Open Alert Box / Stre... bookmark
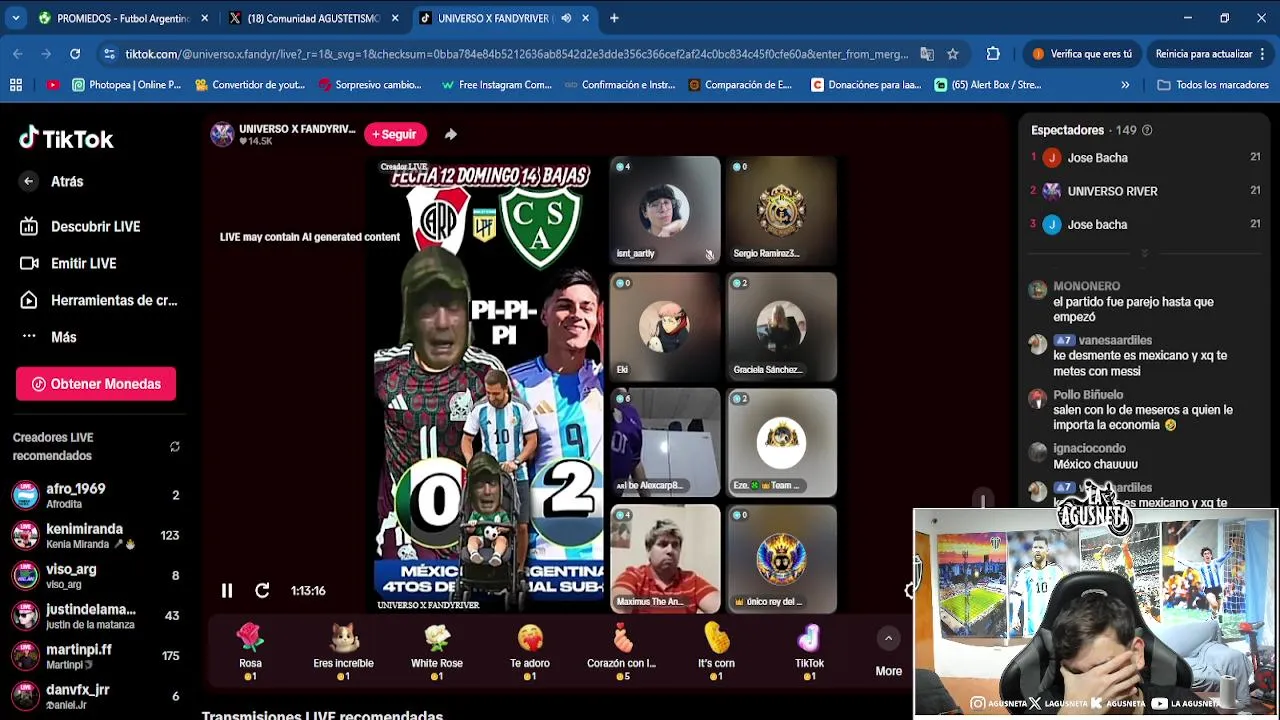Screen dimensions: 1280x720 point(988,85)
